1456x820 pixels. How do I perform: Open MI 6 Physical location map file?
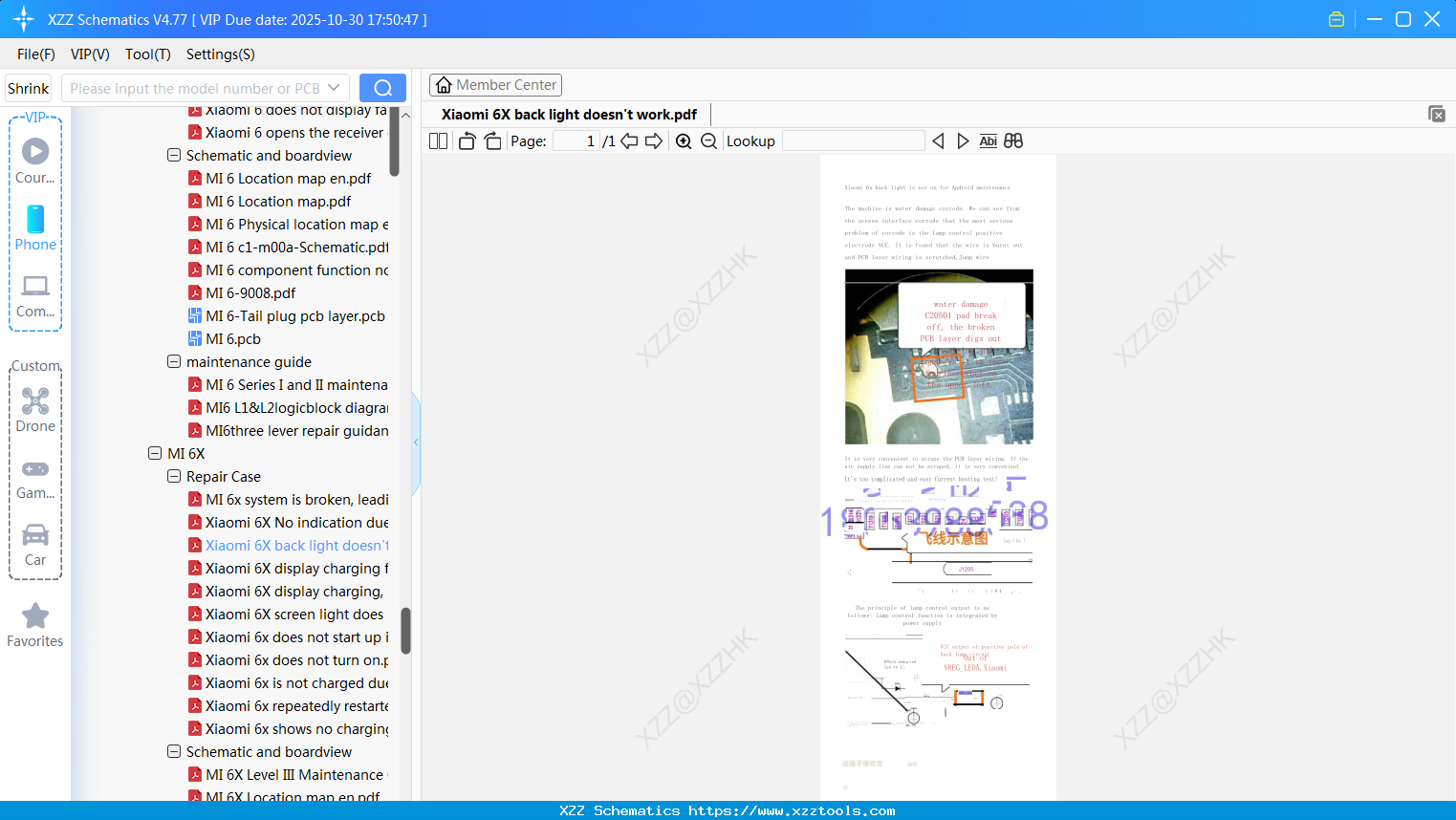297,225
